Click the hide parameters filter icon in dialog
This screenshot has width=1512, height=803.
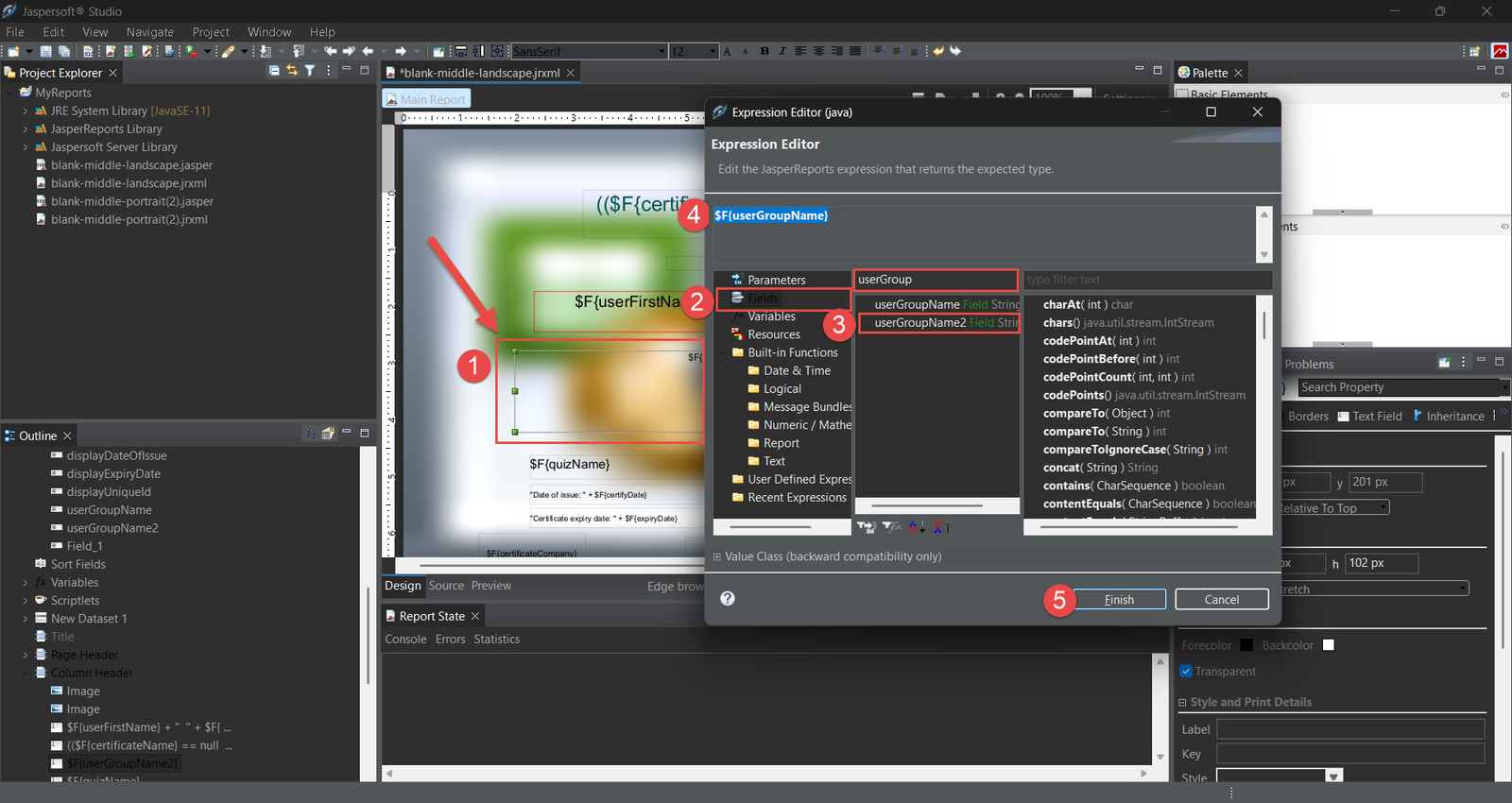point(866,527)
